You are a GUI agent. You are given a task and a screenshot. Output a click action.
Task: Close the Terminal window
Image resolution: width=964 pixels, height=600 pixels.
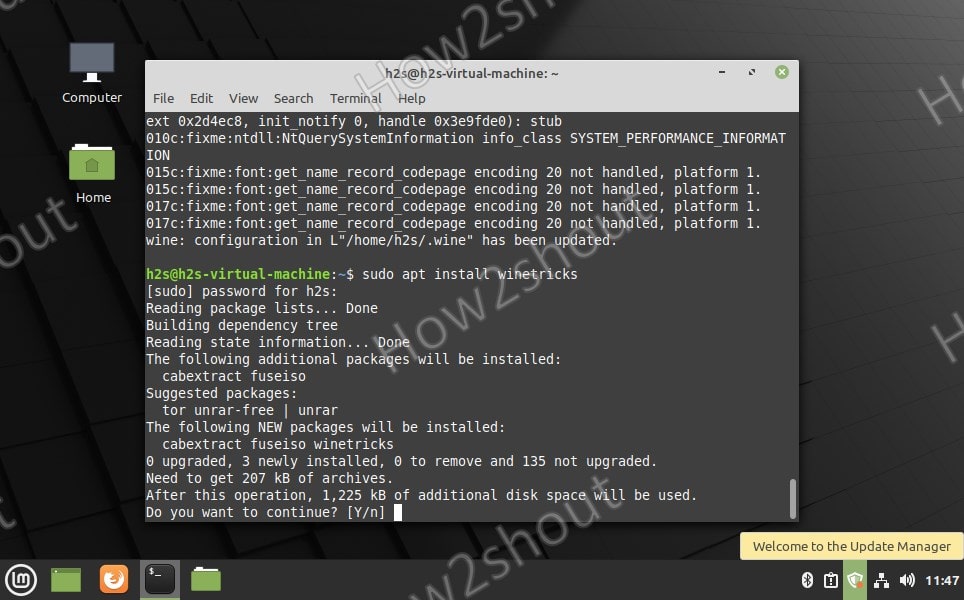pos(781,73)
